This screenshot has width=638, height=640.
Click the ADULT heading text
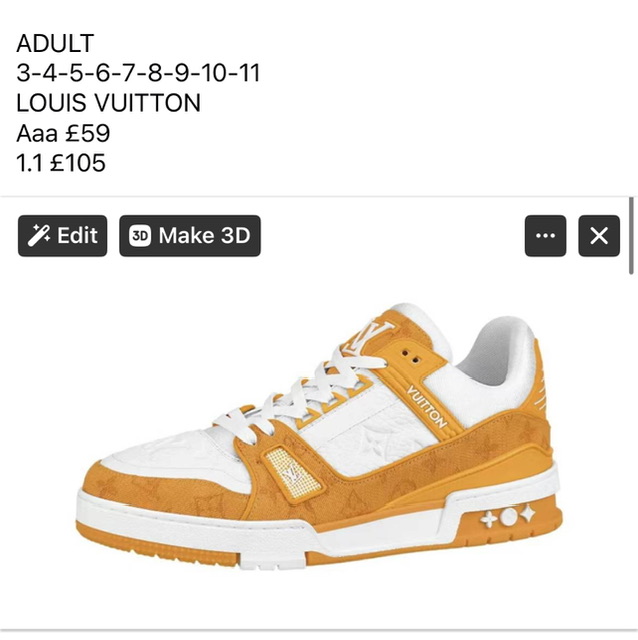[x=56, y=43]
